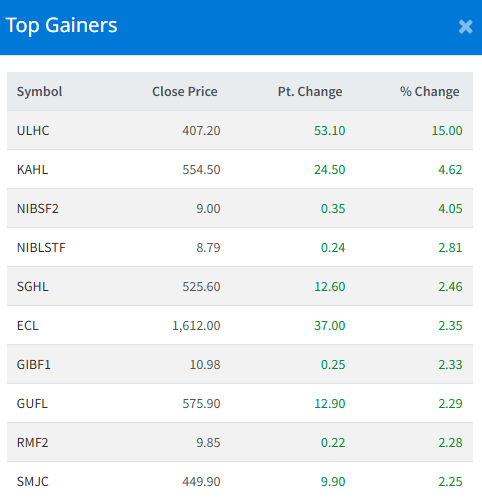Select the GIBF1 symbol
This screenshot has width=482, height=498.
pos(34,364)
